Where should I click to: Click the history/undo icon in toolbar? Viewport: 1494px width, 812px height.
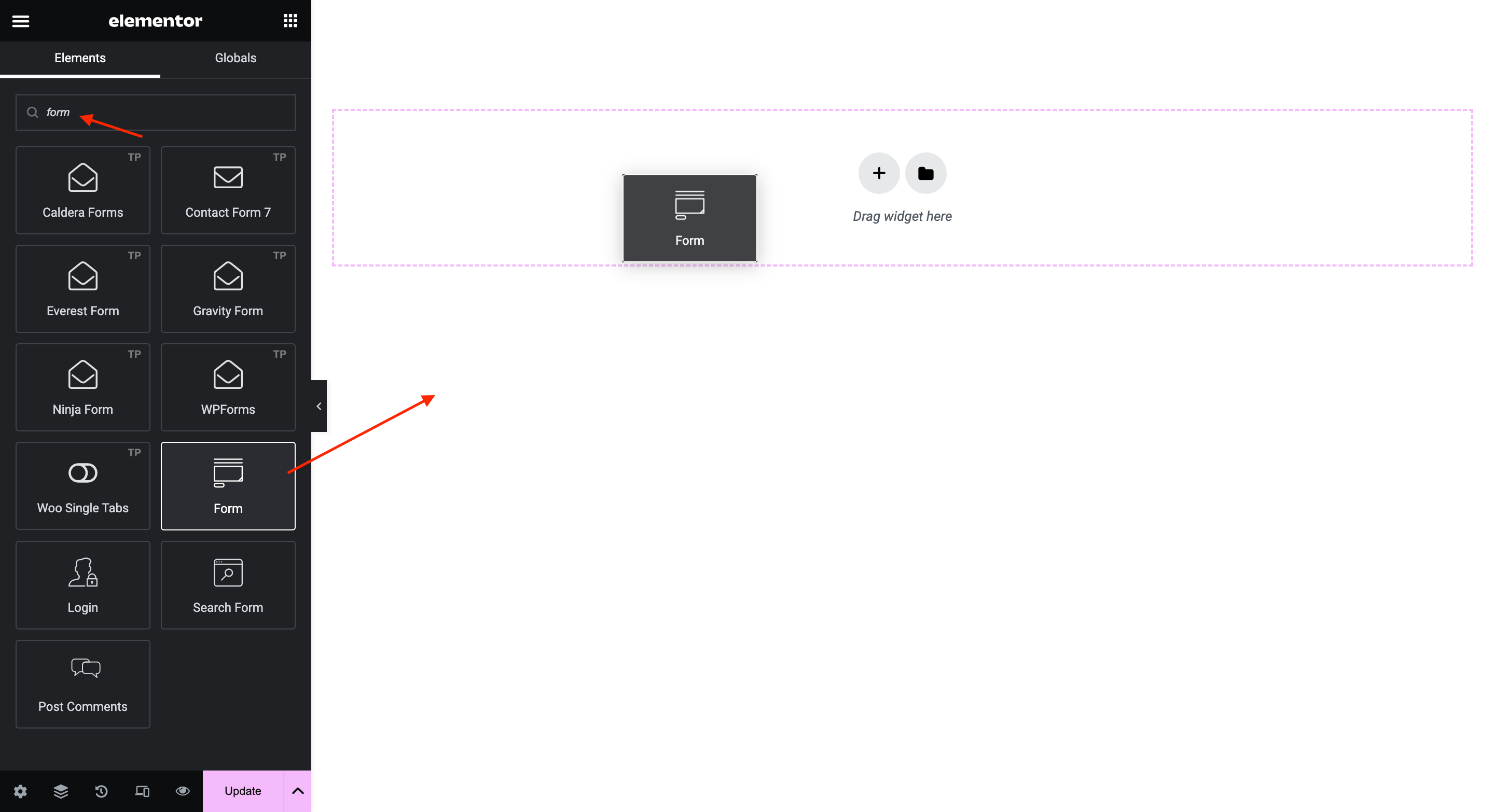click(101, 791)
